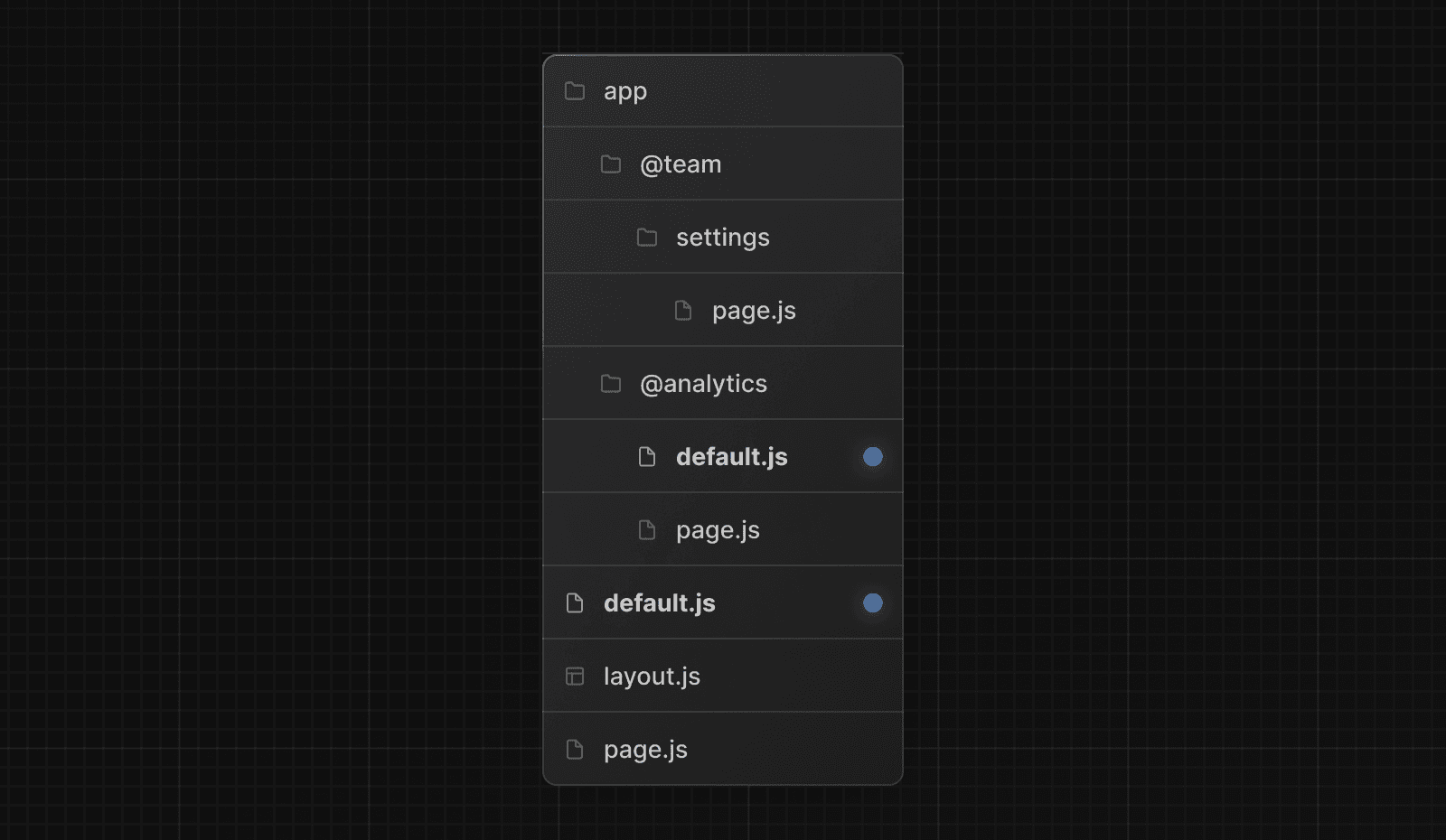Click the layout.js layout icon

[575, 677]
